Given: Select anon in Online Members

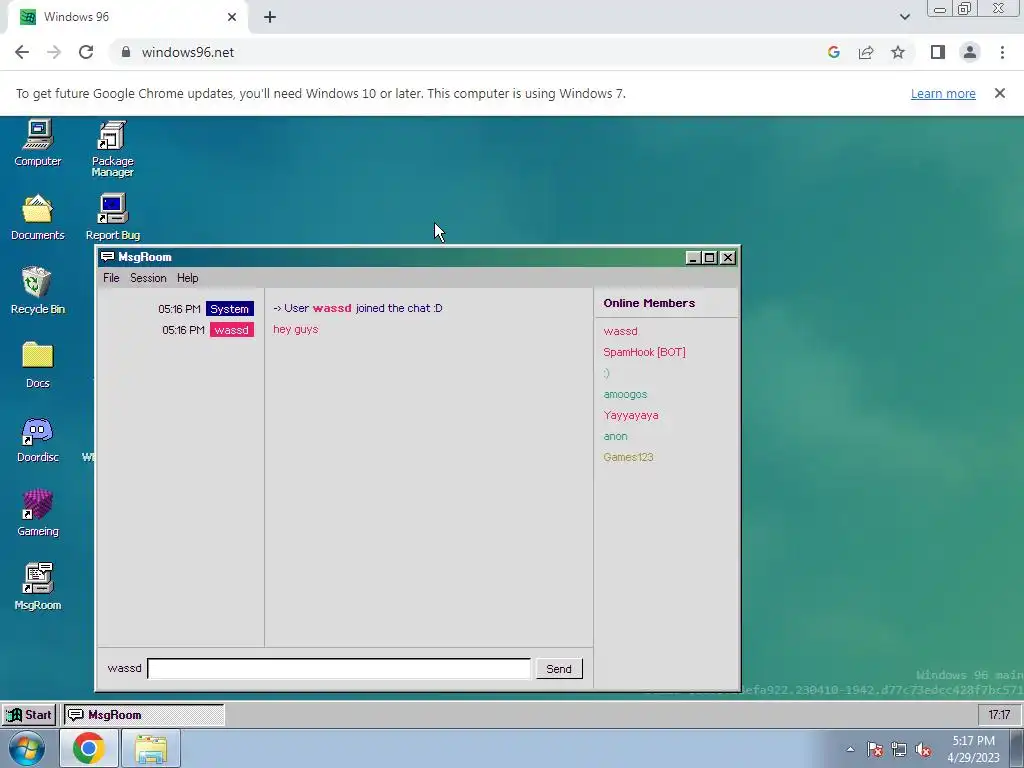Looking at the screenshot, I should (x=615, y=436).
